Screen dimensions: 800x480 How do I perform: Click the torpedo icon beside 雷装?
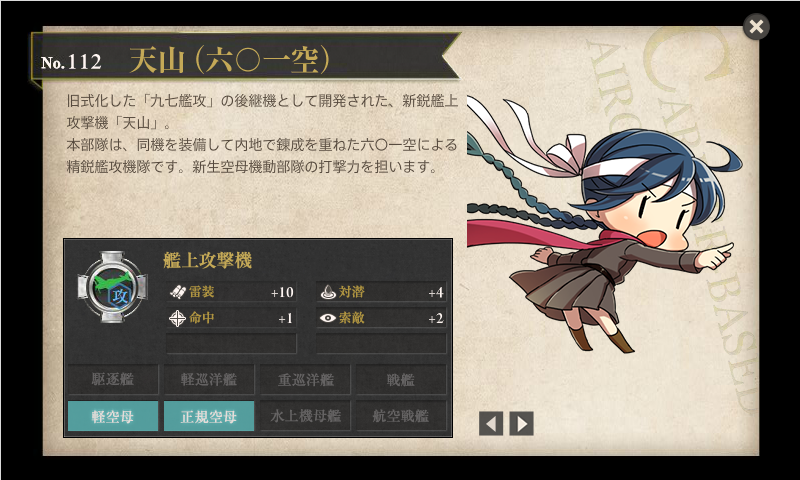178,292
